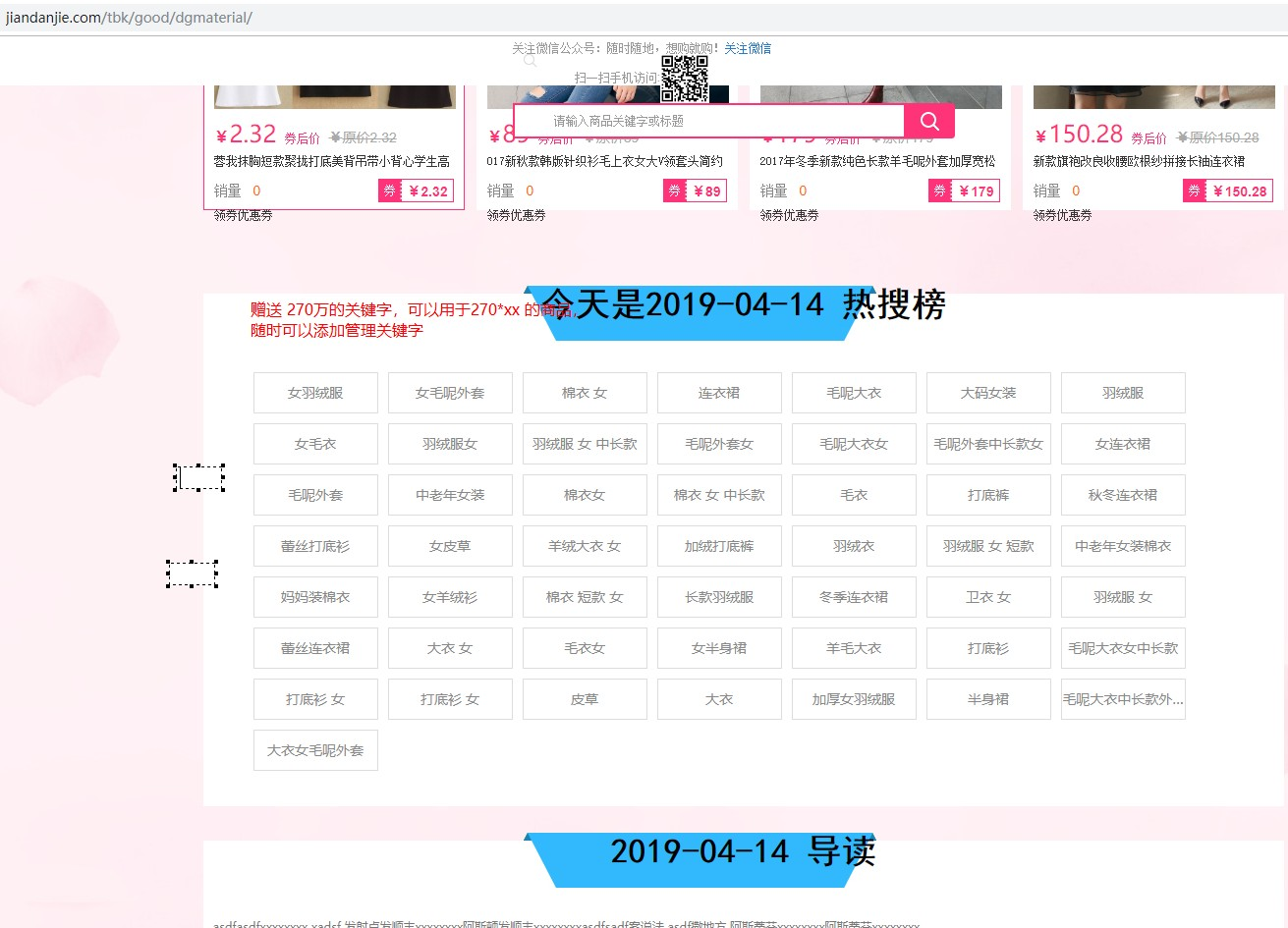Click the 大衣女毛呢外套 keyword
Viewport: 1288px width, 928px height.
[x=315, y=750]
